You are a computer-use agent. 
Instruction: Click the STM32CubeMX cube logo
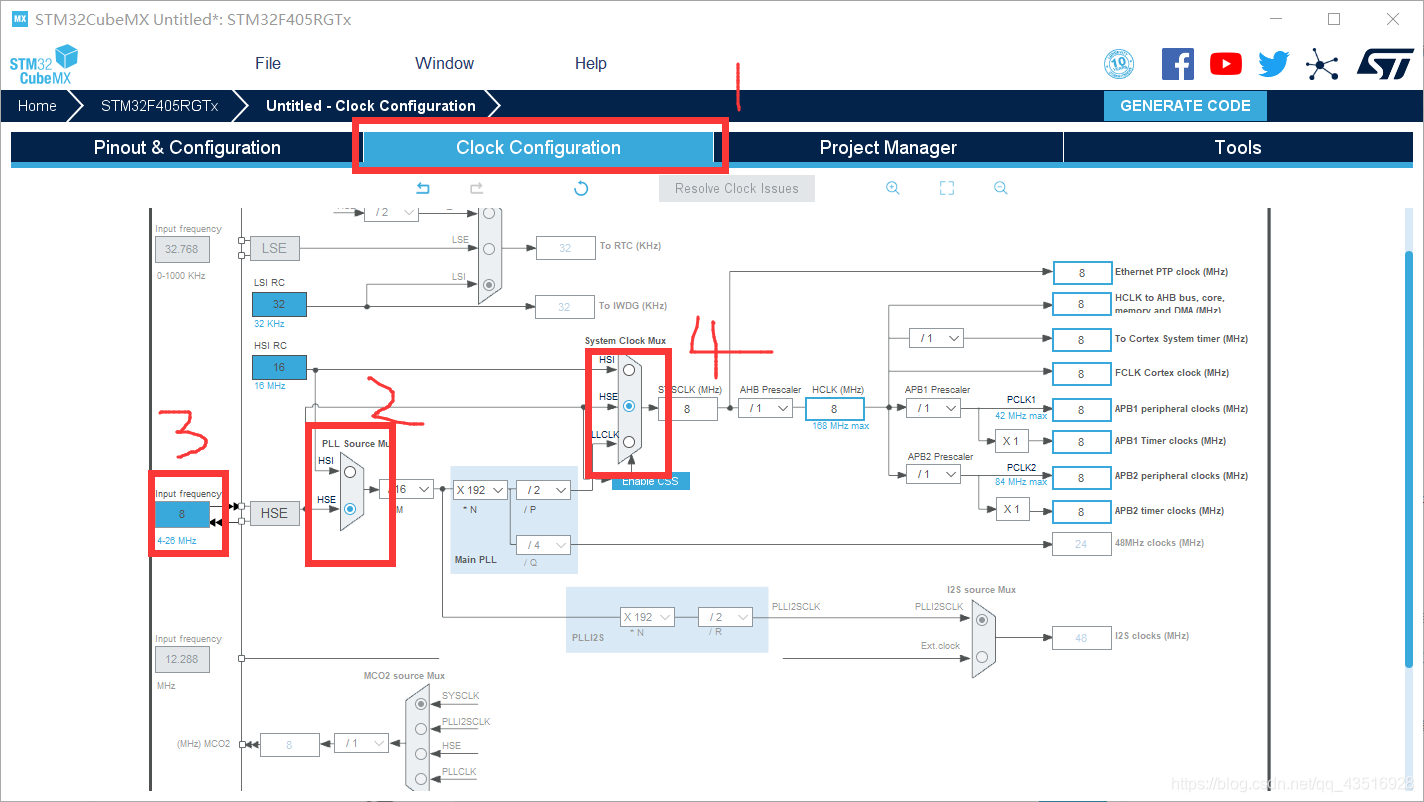(45, 64)
